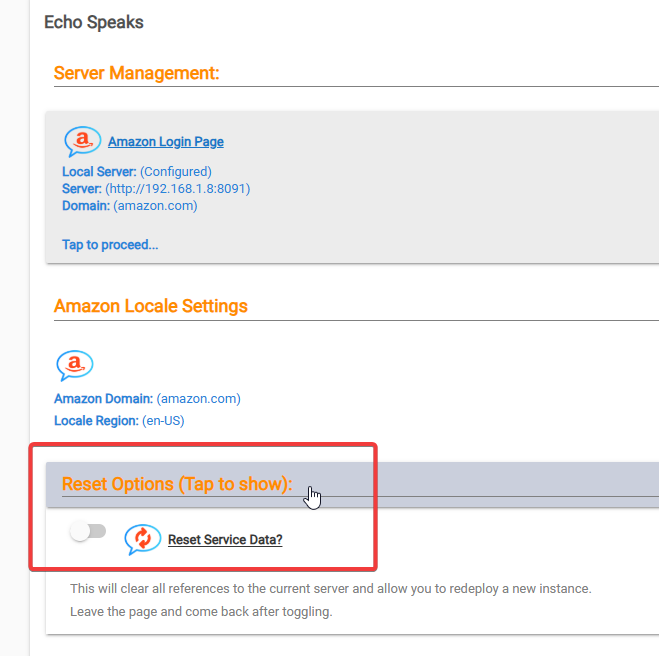Image resolution: width=659 pixels, height=656 pixels.
Task: Click the Amazon Locale Settings heading
Action: 150,306
